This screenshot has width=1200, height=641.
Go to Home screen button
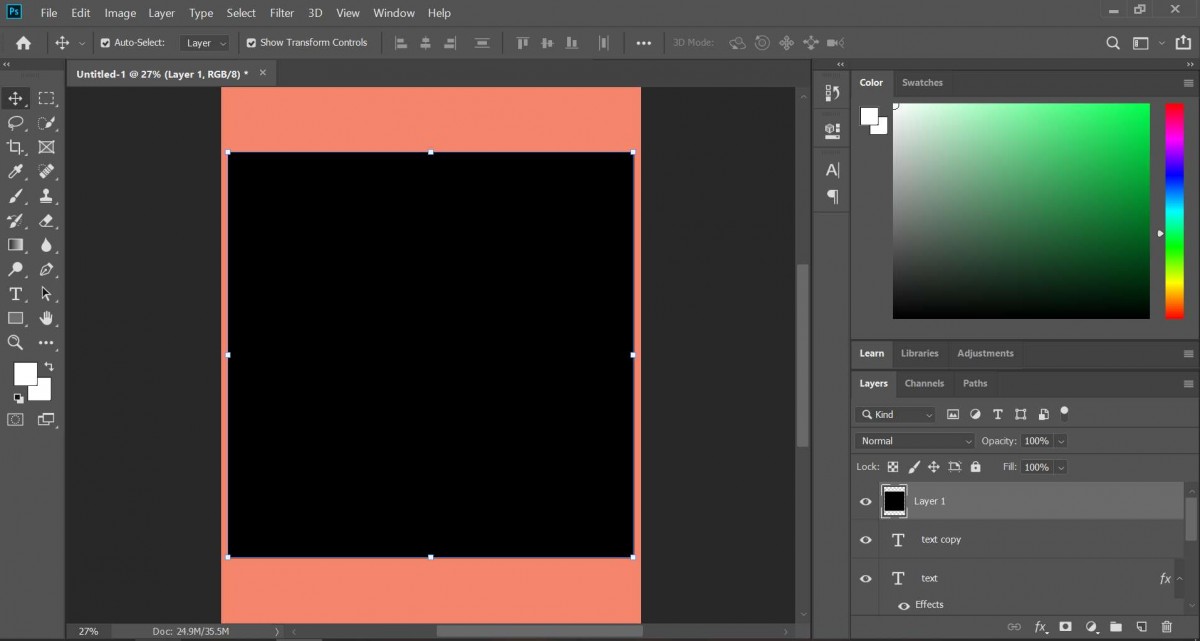pyautogui.click(x=24, y=43)
